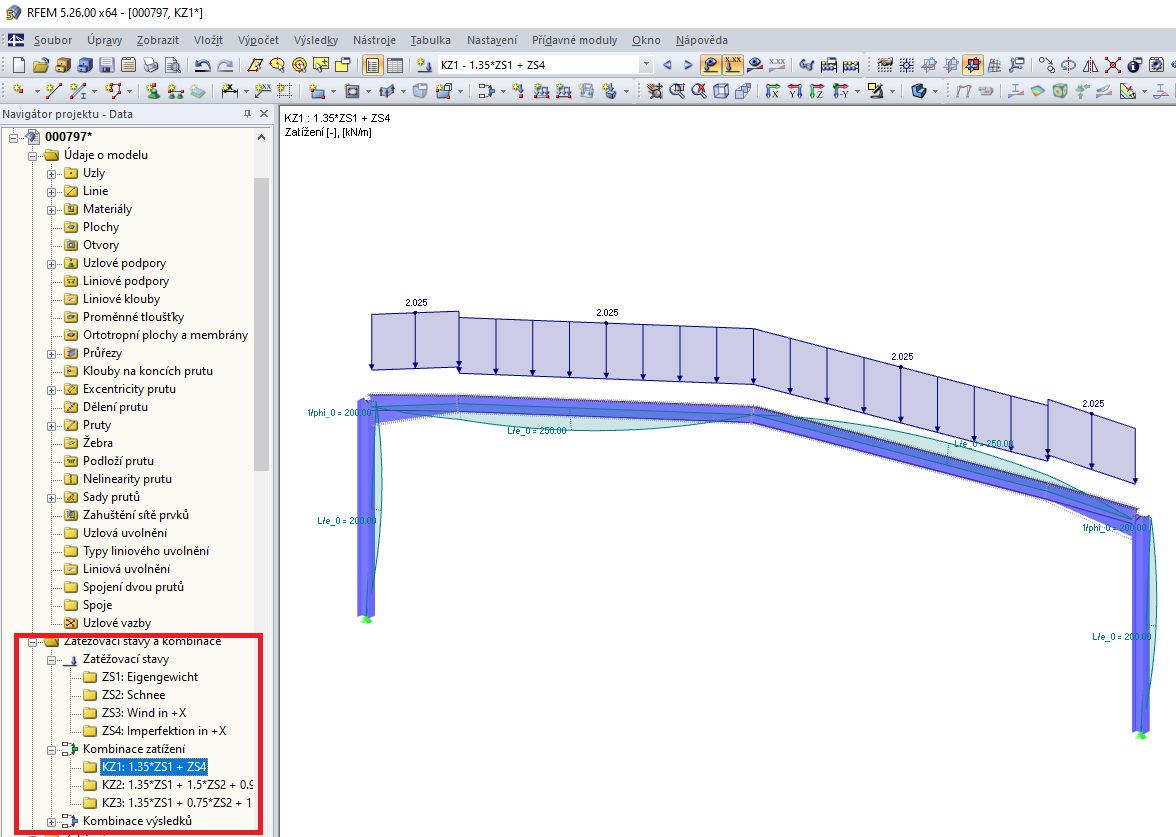The width and height of the screenshot is (1176, 837).
Task: Expand the Pruty tree node
Action: (x=52, y=425)
